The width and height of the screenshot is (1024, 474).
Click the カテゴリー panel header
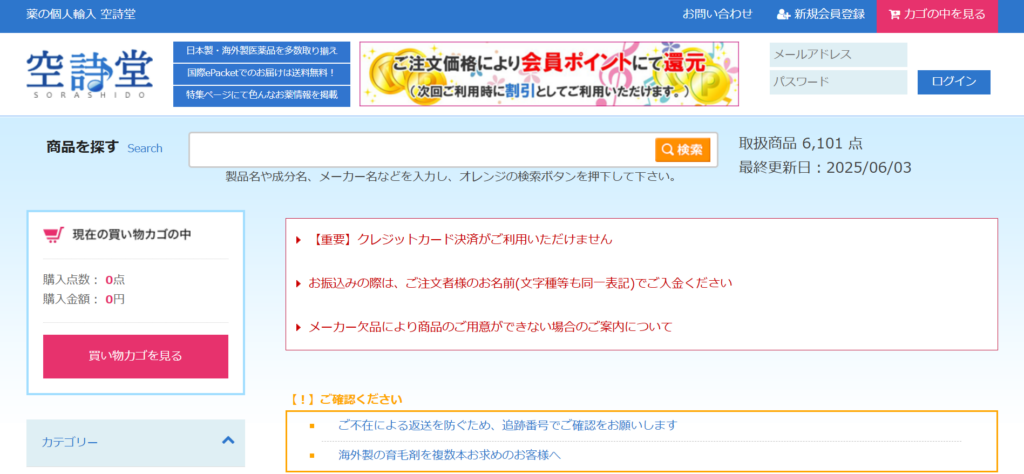coord(136,443)
